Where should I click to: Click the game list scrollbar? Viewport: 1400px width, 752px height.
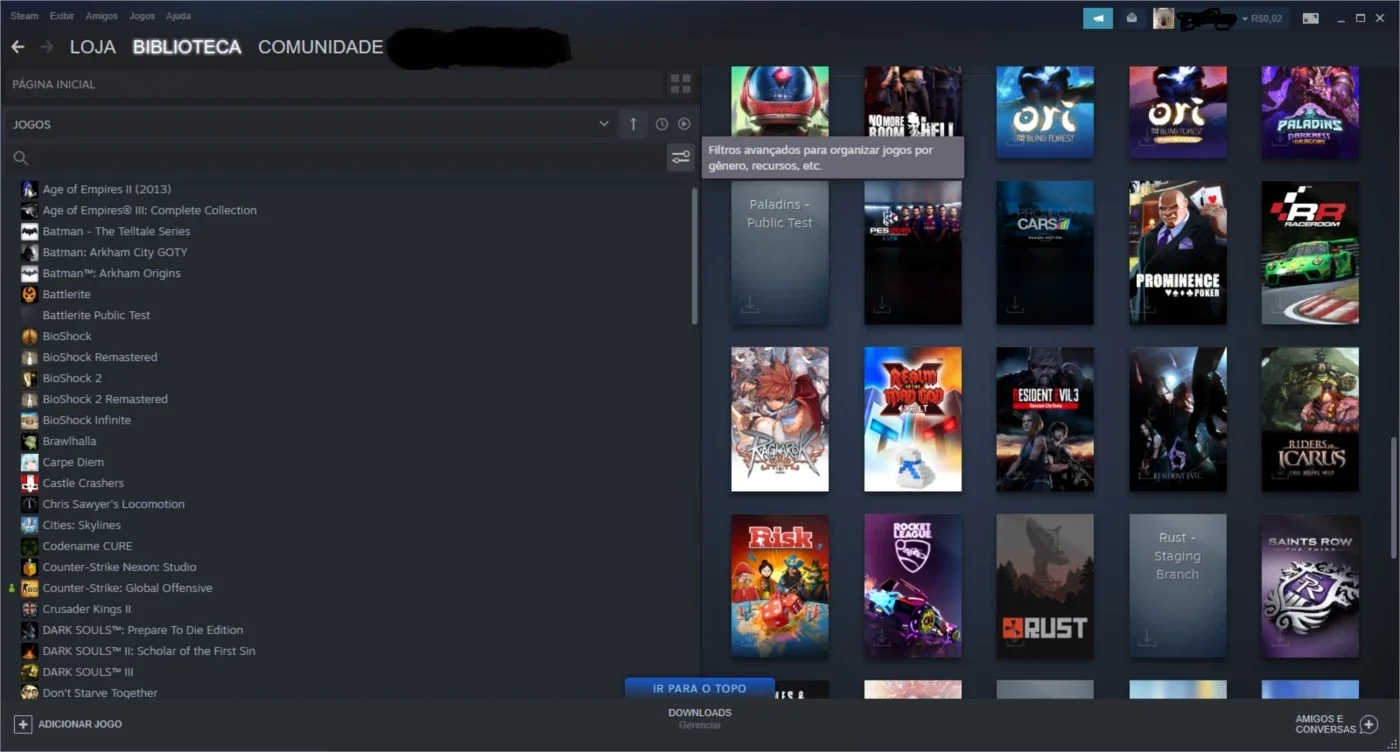point(695,256)
